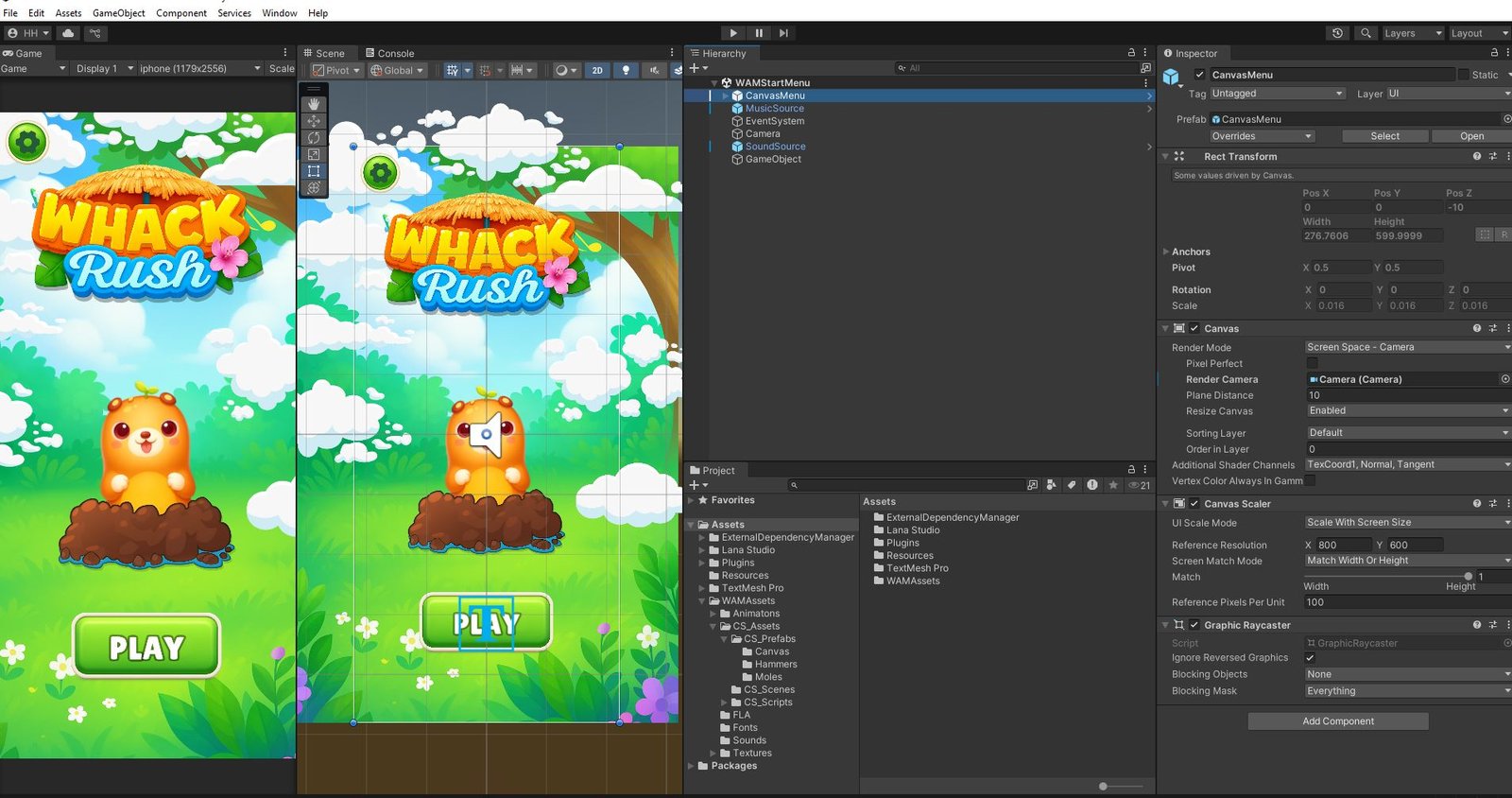The width and height of the screenshot is (1512, 798).
Task: Click the Step frame button
Action: click(x=783, y=33)
